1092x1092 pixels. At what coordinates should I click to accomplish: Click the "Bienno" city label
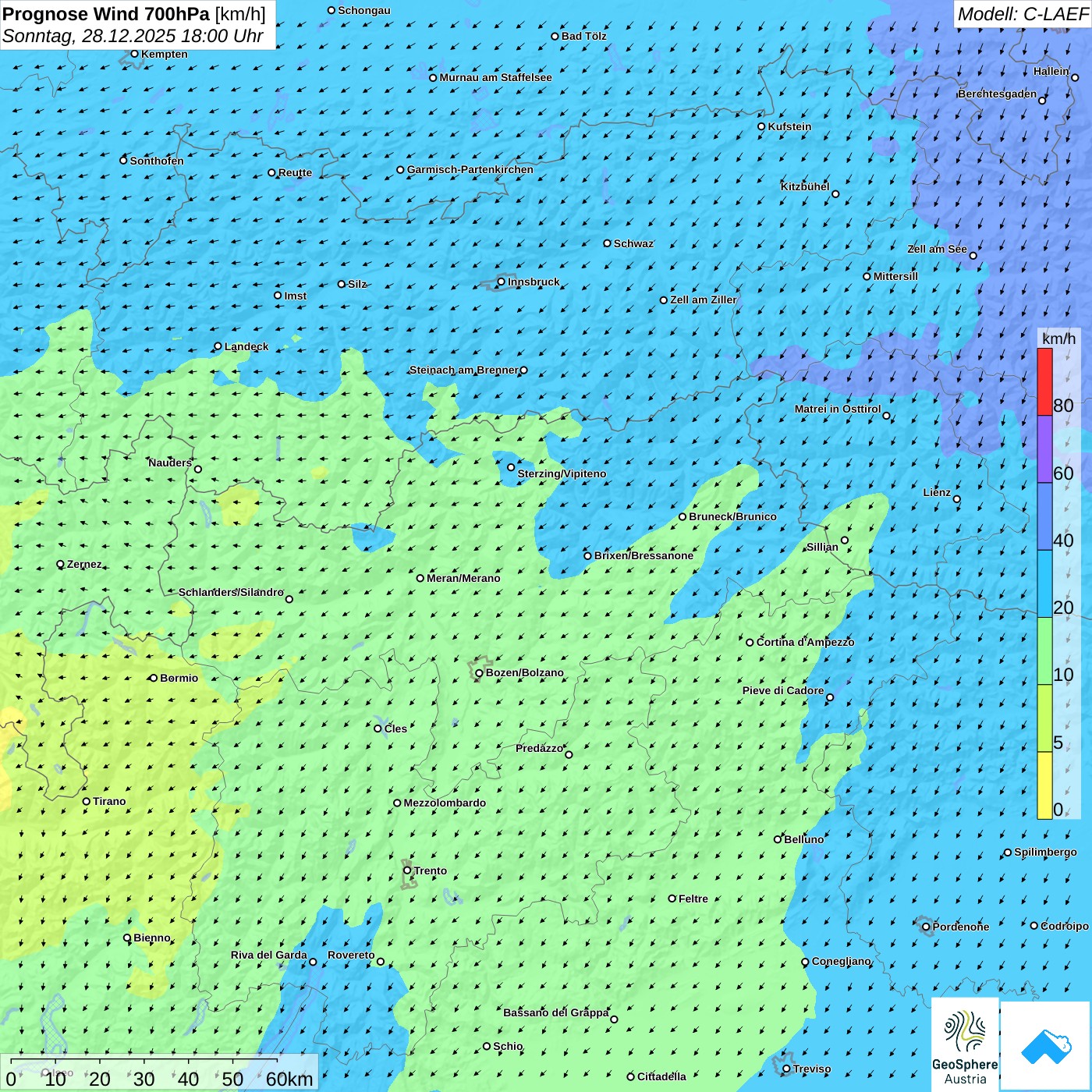[152, 938]
